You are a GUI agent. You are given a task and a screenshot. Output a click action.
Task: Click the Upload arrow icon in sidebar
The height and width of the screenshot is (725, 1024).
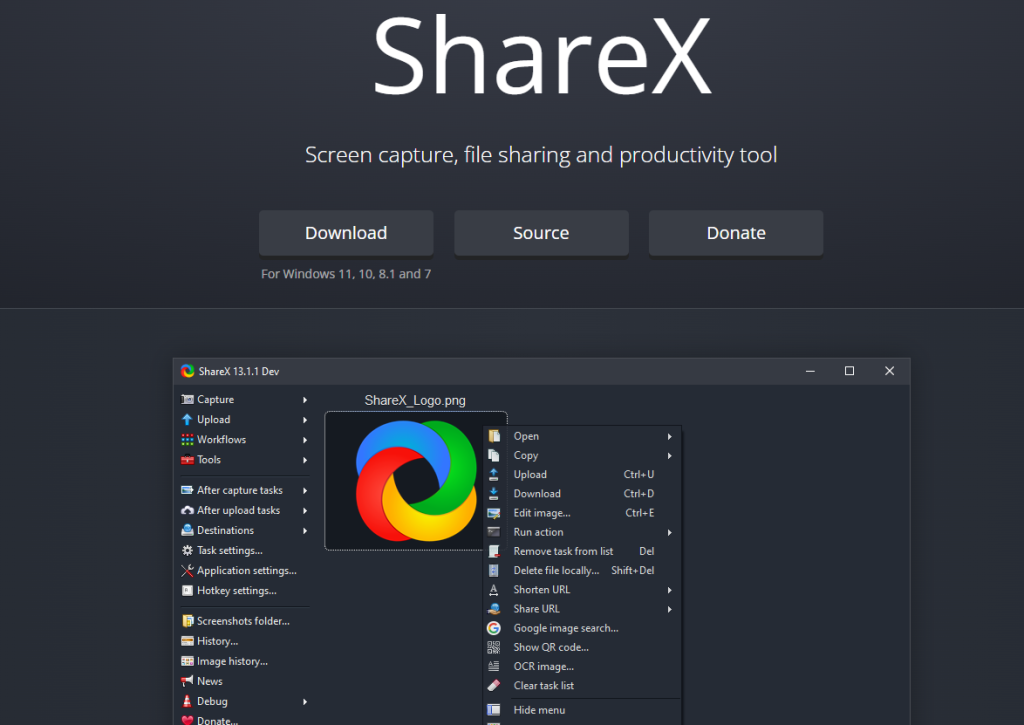(x=187, y=419)
